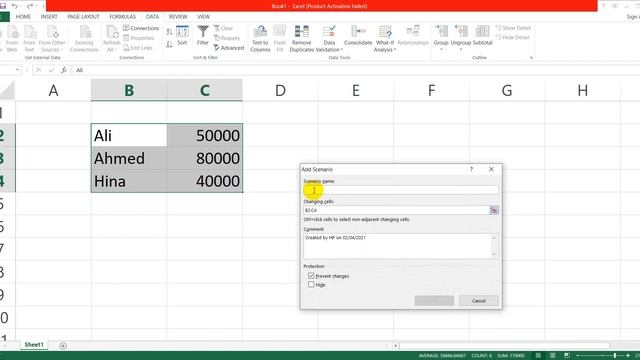Open the REVIEW tab
Viewport: 640px width, 360px height.
(x=178, y=17)
